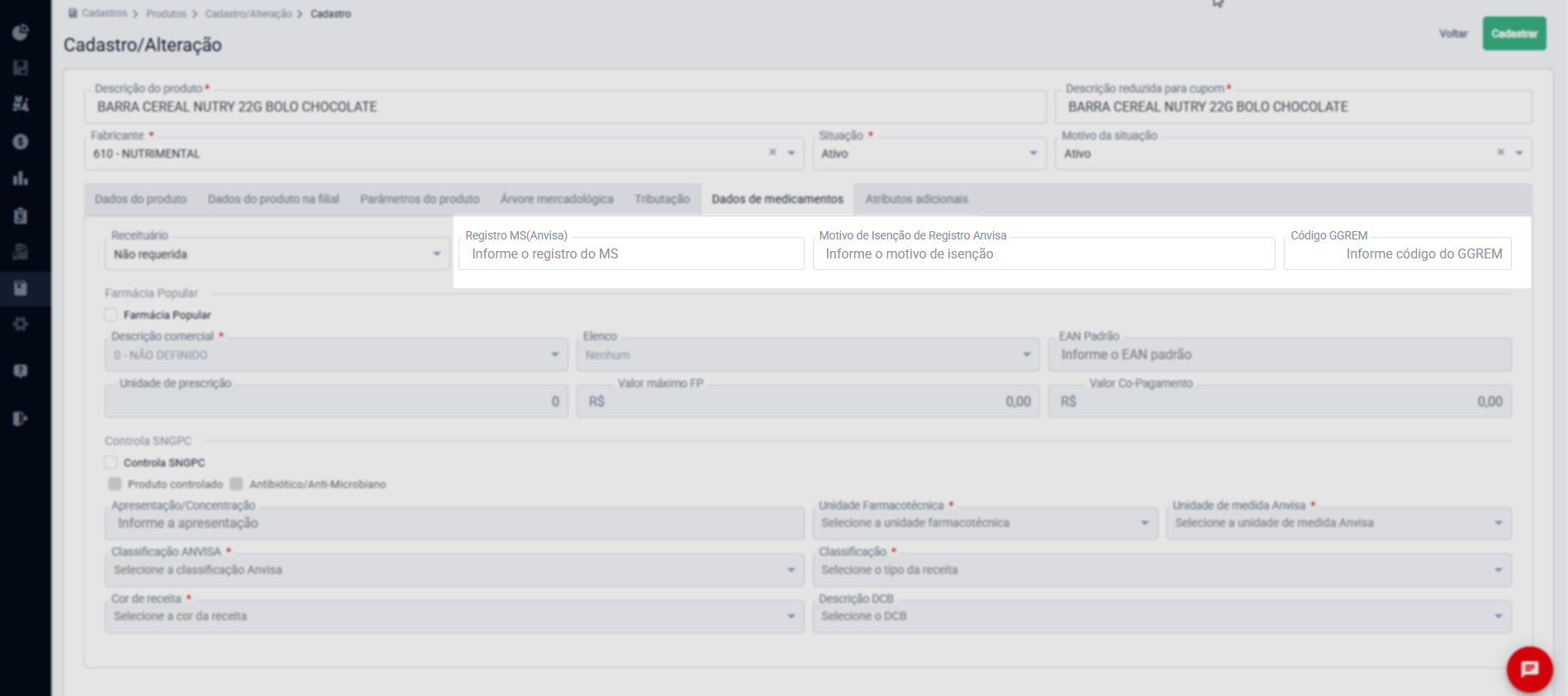Click the Voltar button

coord(1453,34)
